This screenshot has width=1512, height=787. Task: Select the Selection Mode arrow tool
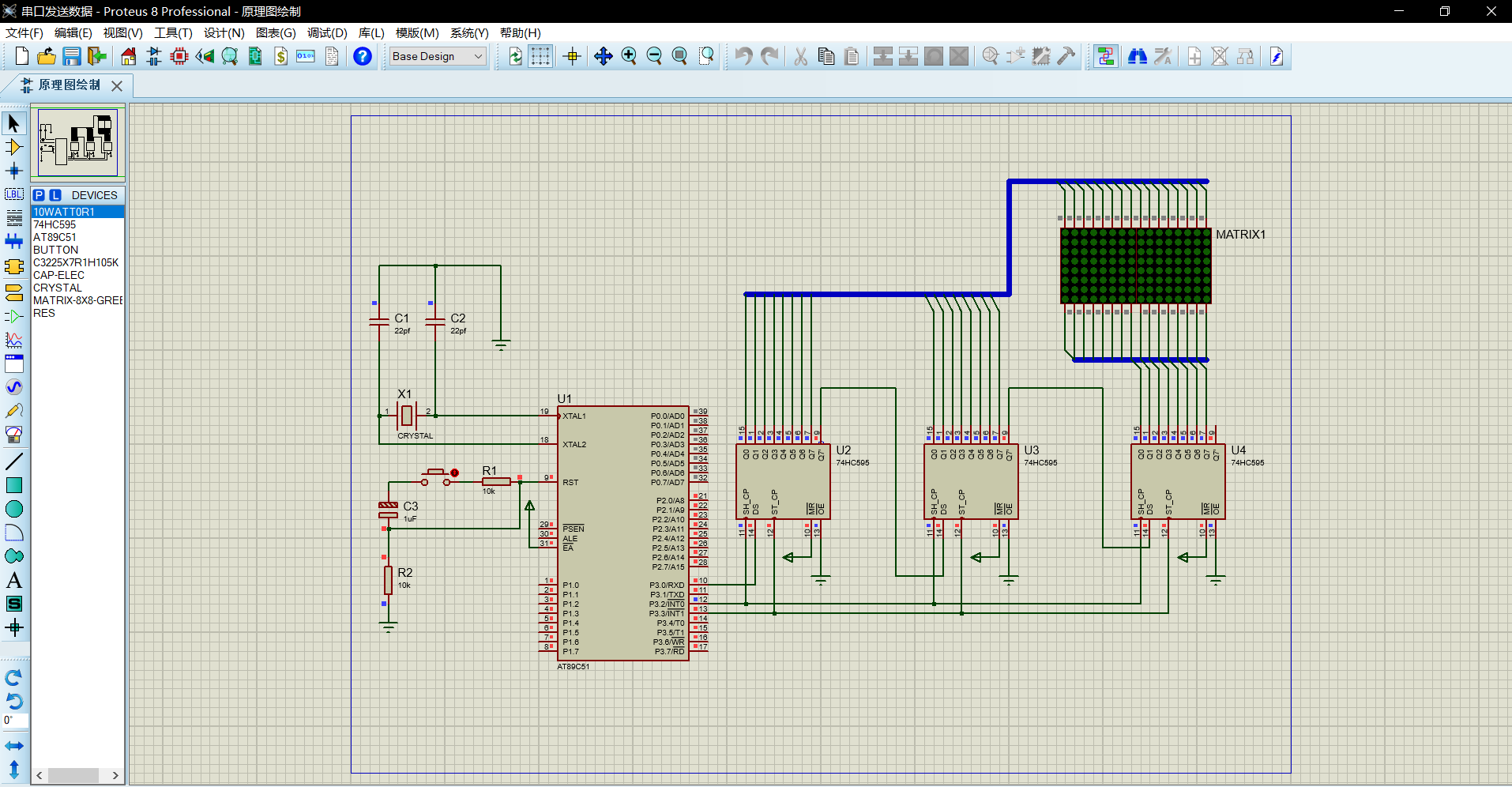tap(14, 123)
